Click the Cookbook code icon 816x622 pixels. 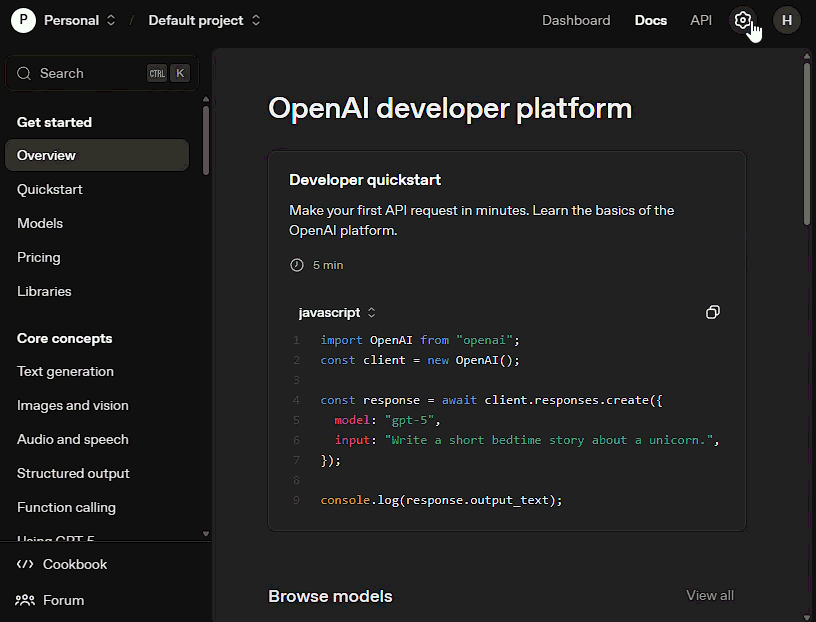pyautogui.click(x=25, y=564)
